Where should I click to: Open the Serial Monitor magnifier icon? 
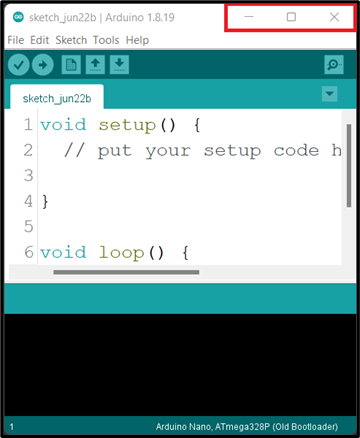(334, 65)
